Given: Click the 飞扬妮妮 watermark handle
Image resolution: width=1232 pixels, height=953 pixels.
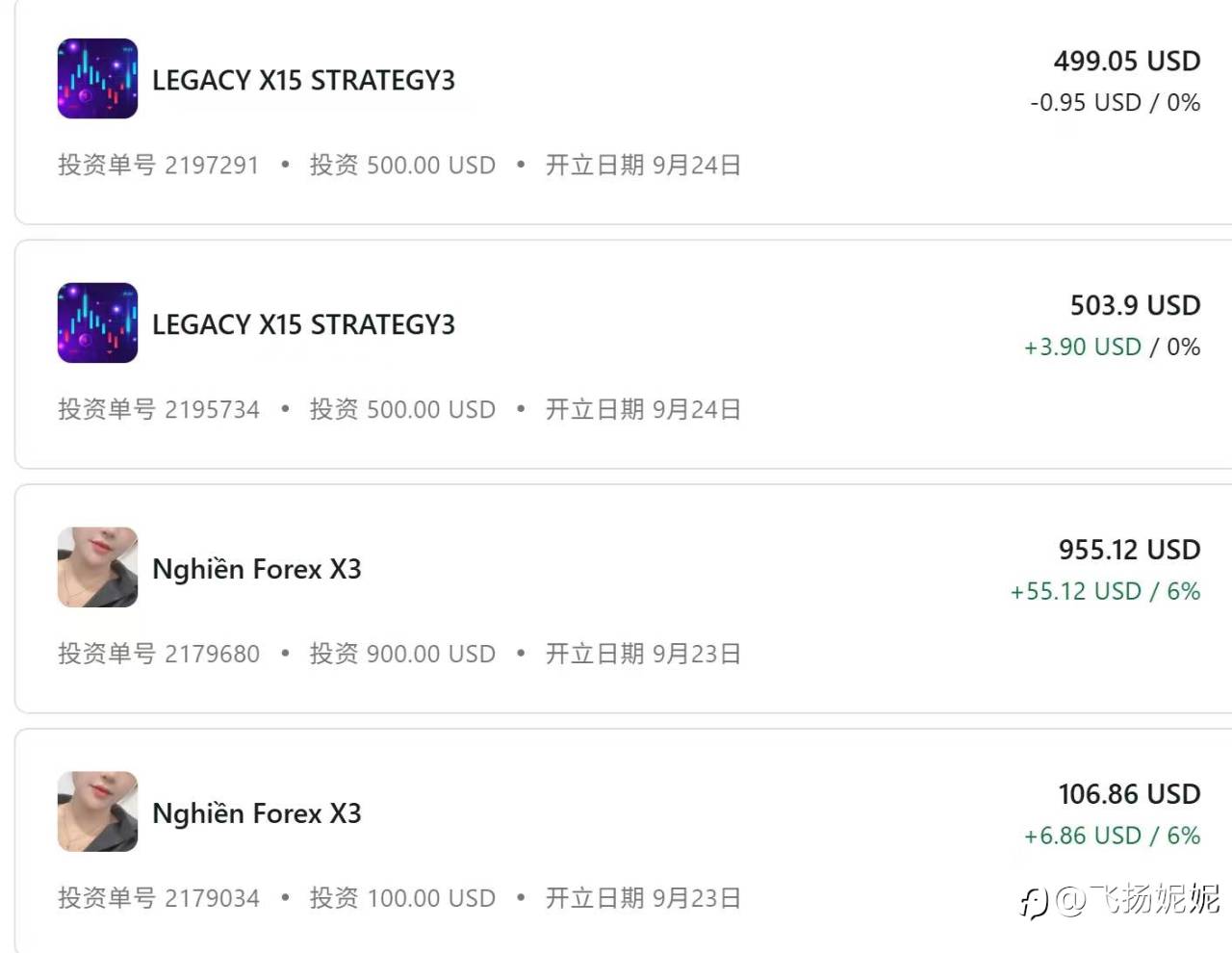Looking at the screenshot, I should pos(1136,899).
